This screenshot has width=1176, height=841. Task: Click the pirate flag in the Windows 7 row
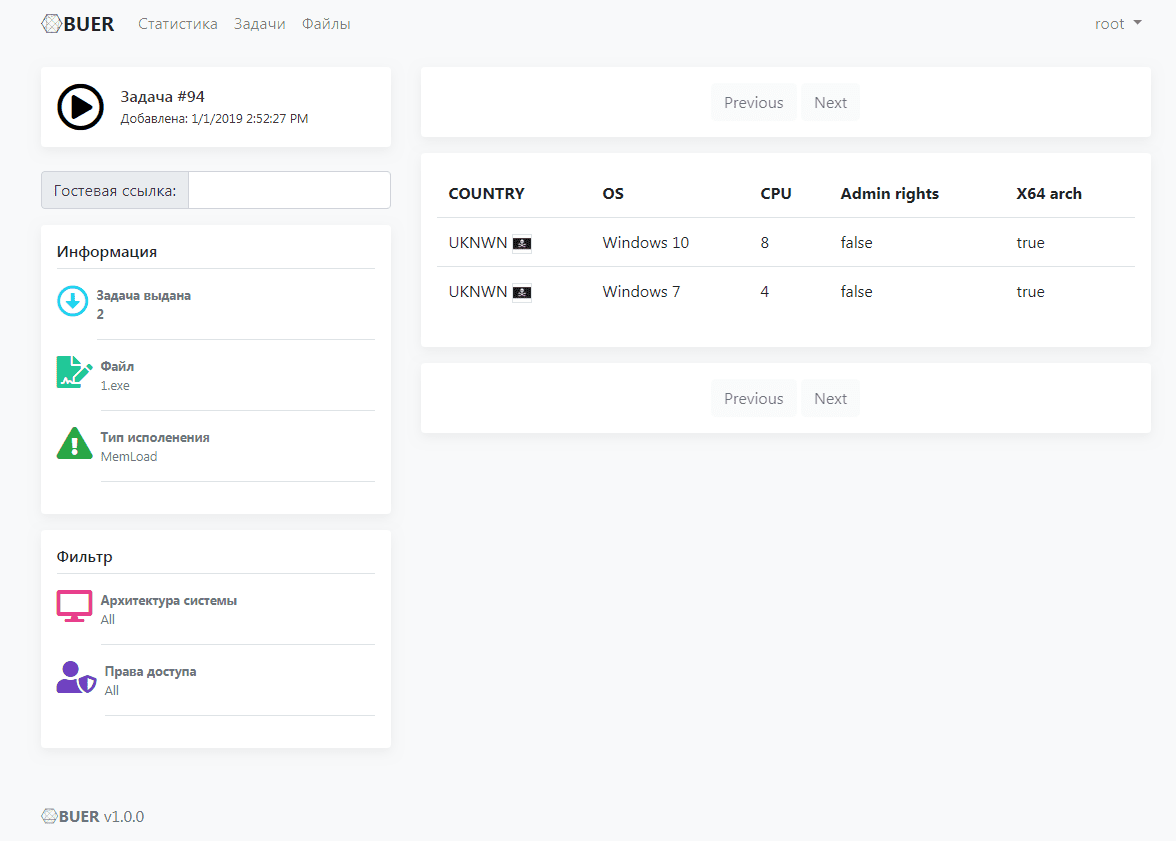[x=522, y=292]
